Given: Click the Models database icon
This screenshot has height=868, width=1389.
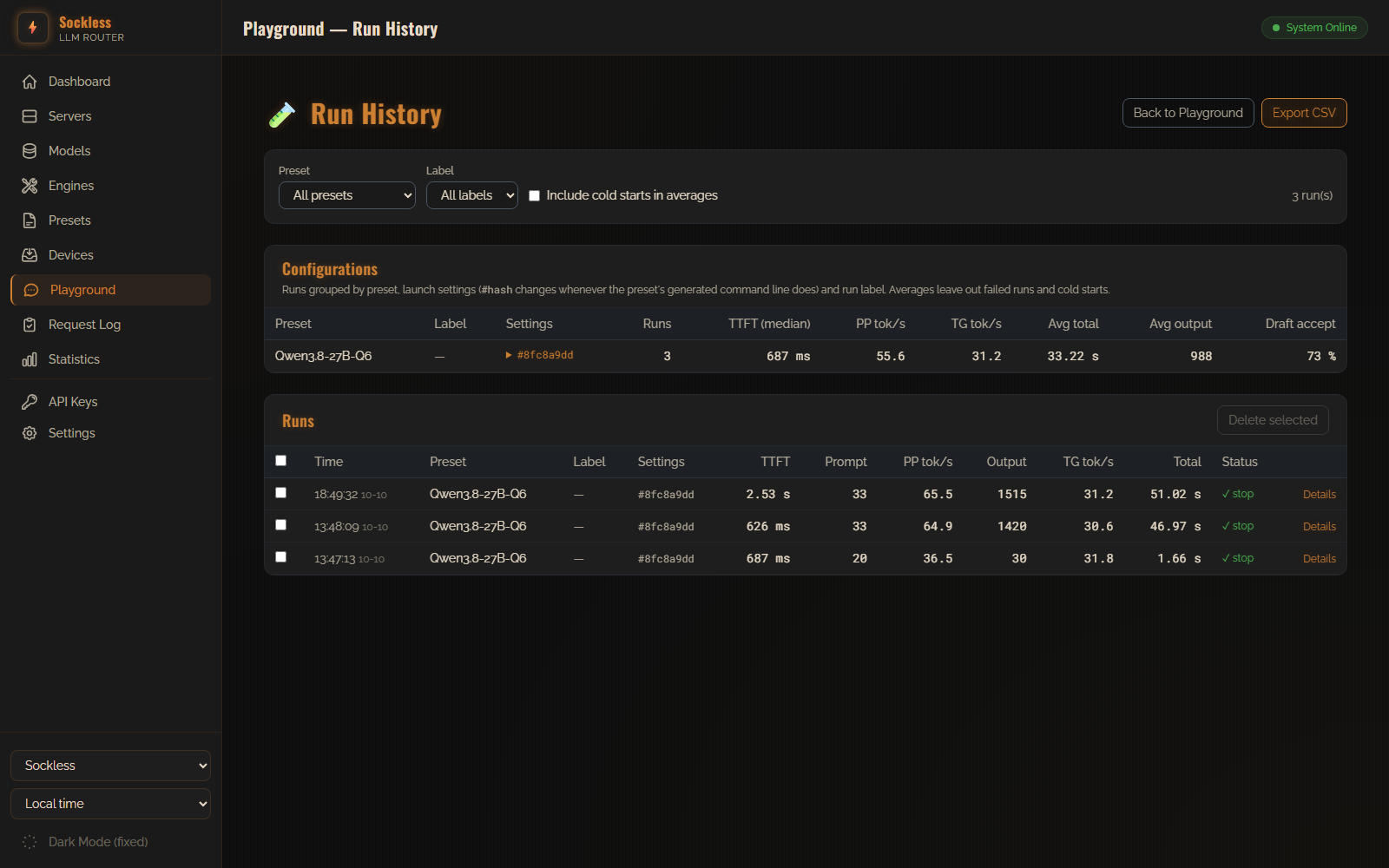Looking at the screenshot, I should tap(30, 151).
